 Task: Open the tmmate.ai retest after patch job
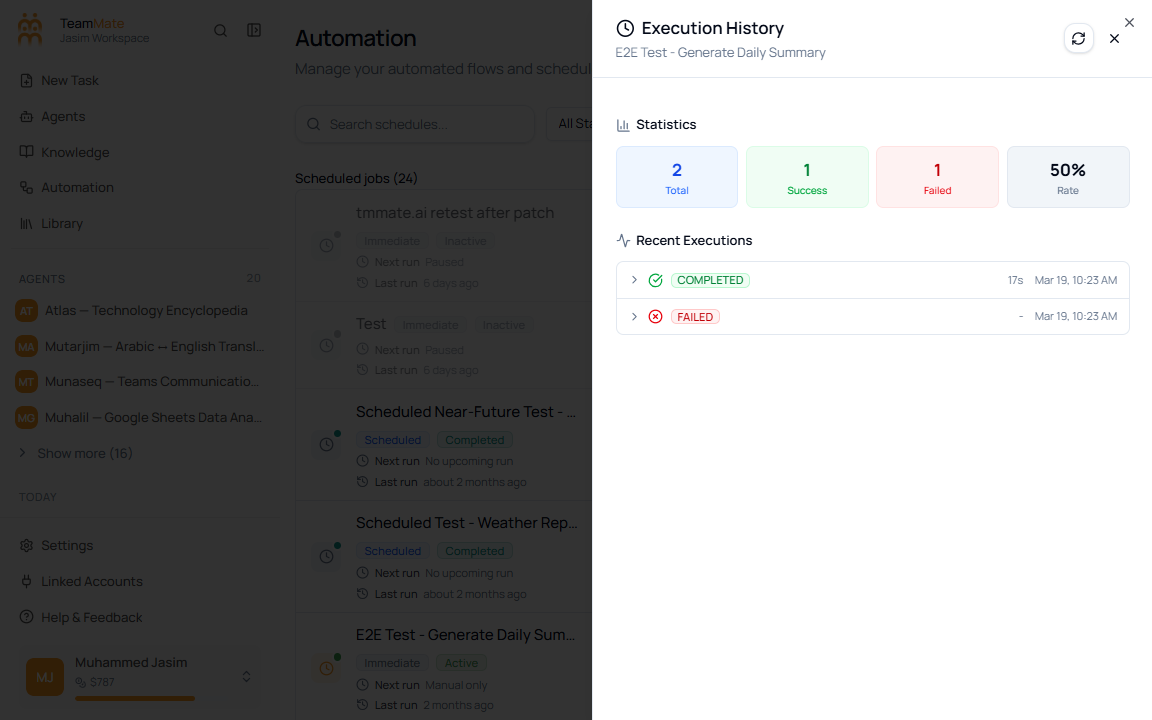(455, 213)
